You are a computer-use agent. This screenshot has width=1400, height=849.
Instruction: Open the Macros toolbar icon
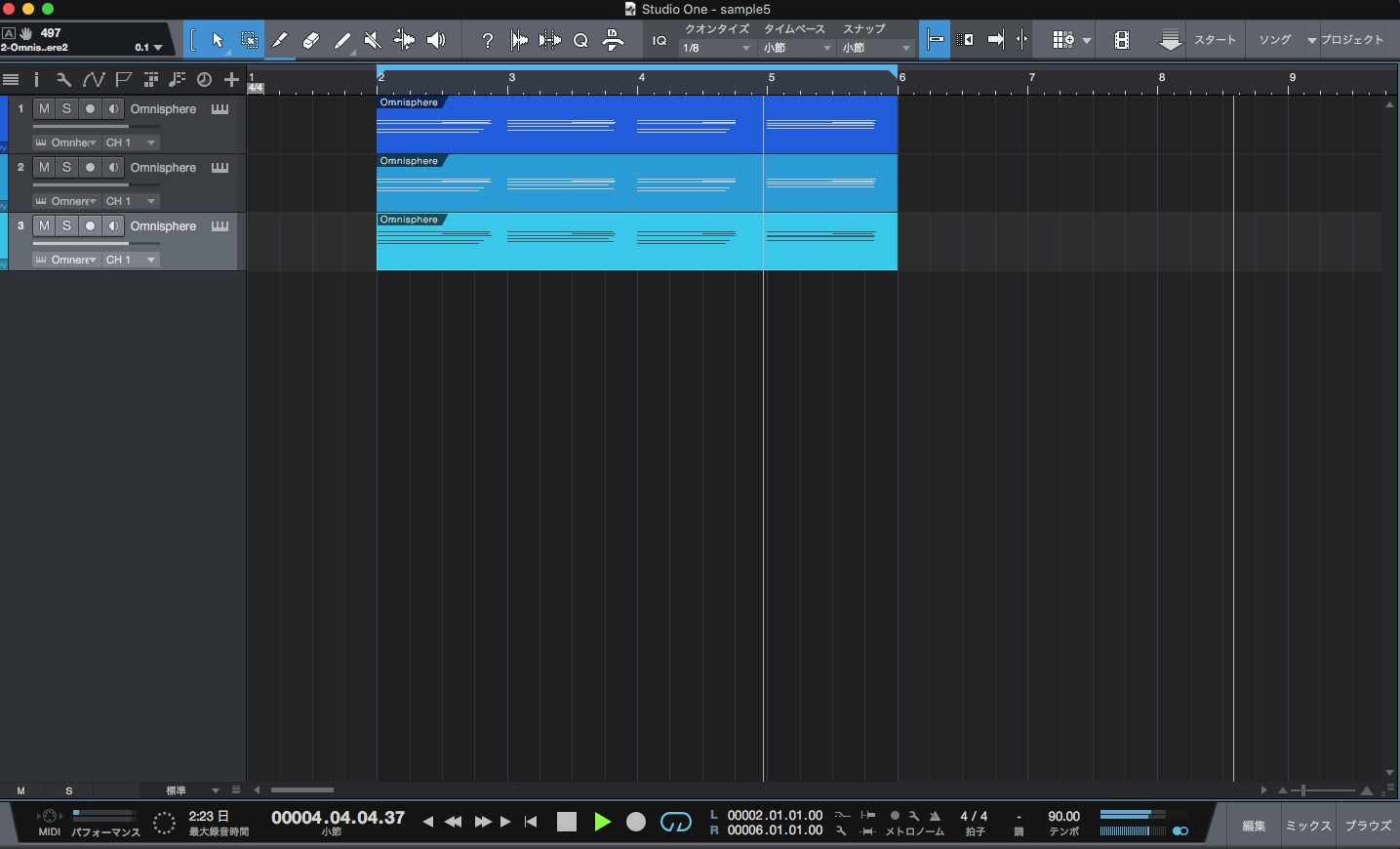coord(613,40)
